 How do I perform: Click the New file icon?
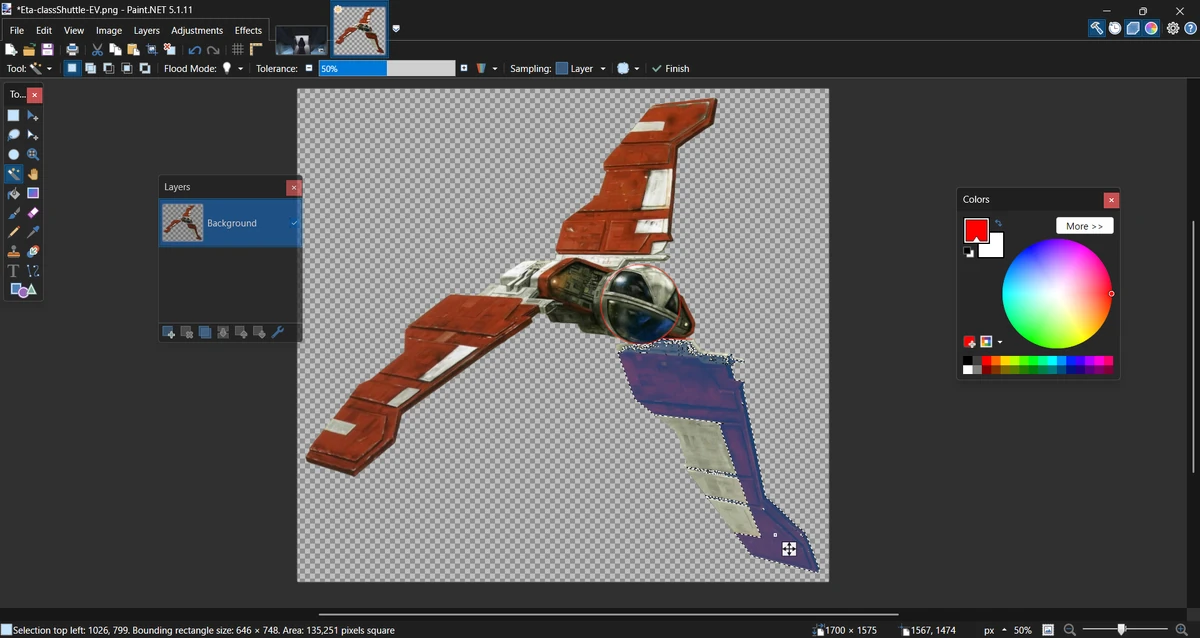pyautogui.click(x=11, y=49)
